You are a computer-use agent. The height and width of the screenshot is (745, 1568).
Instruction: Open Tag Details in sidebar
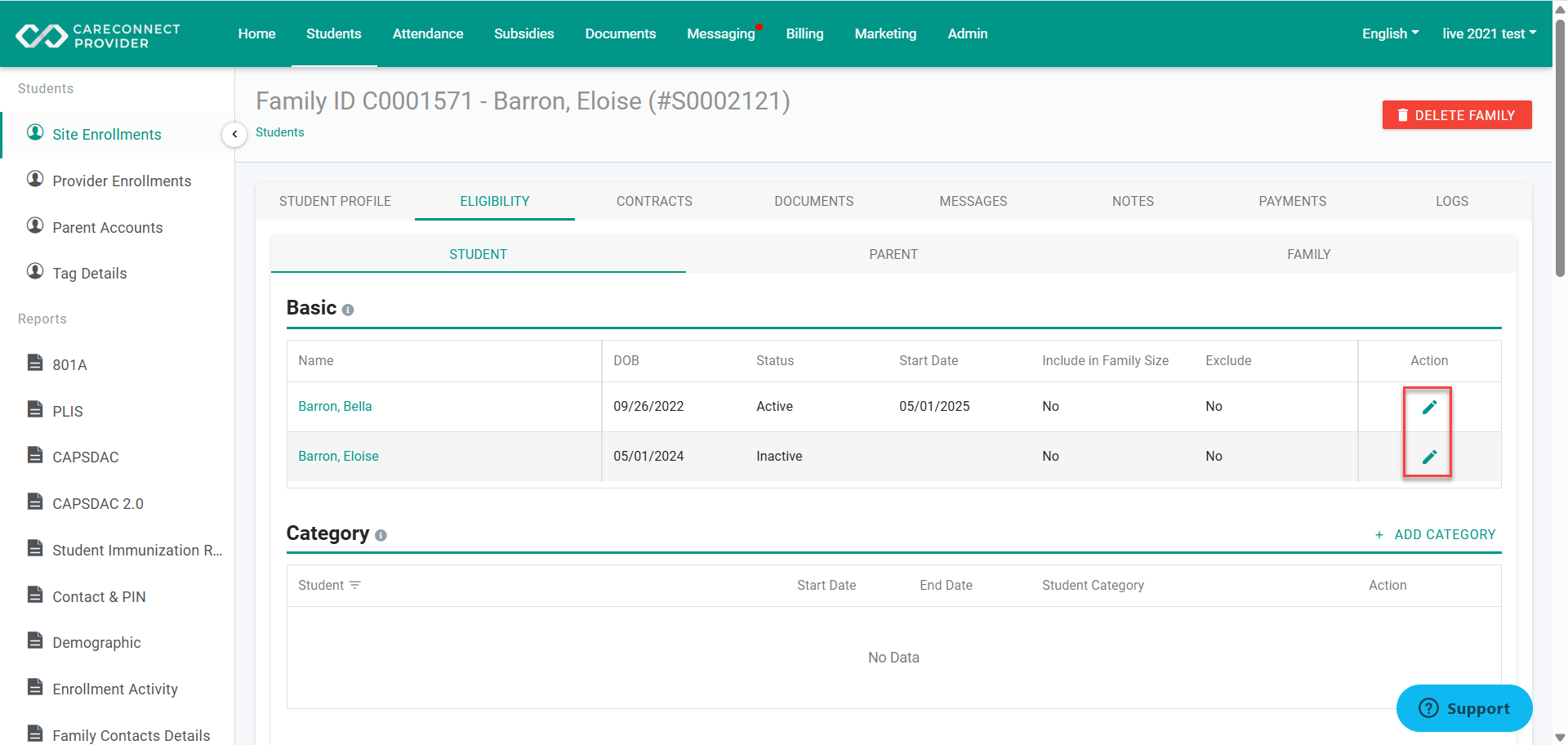pyautogui.click(x=90, y=273)
